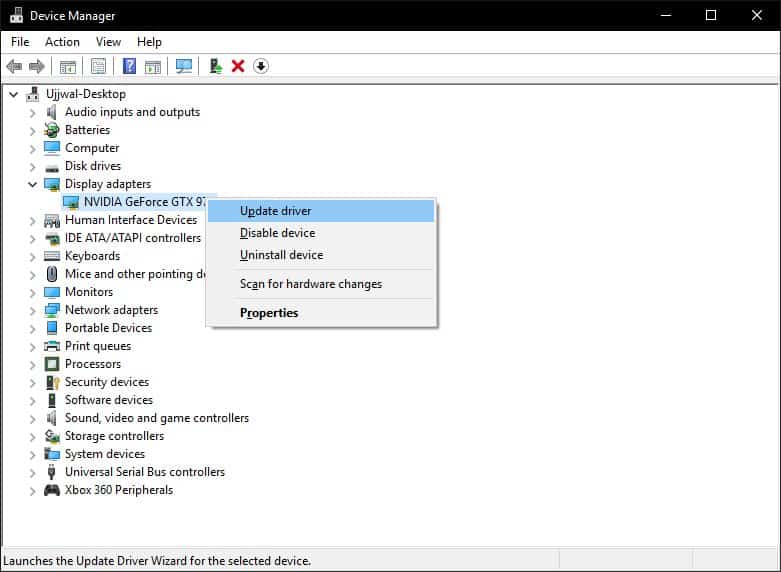781x572 pixels.
Task: Click the Disable device down-arrow icon
Action: (x=261, y=66)
